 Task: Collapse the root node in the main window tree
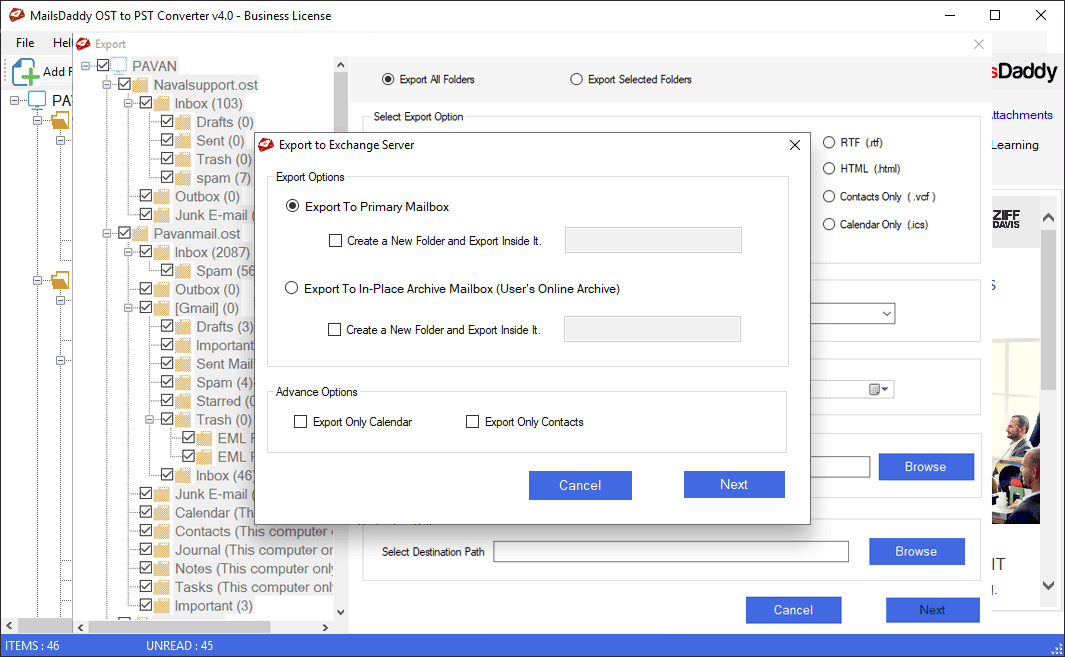[15, 101]
